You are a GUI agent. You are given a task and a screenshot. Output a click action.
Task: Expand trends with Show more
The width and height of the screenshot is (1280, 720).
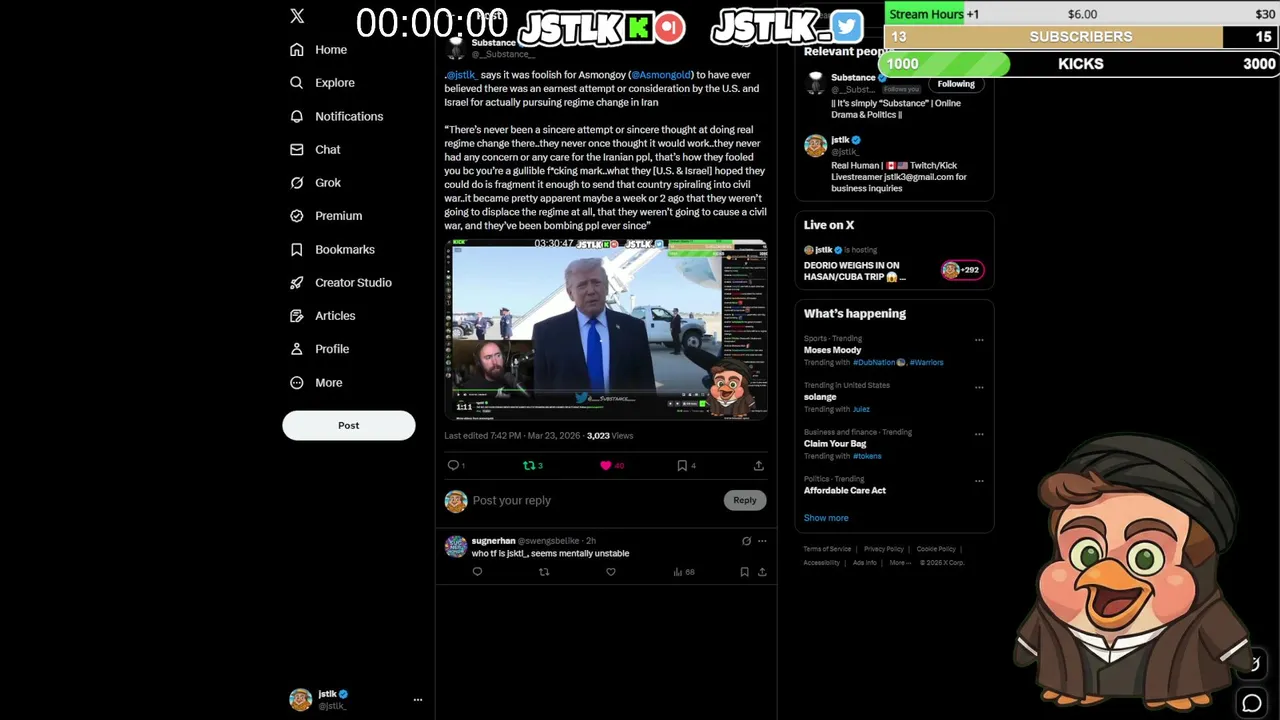(826, 518)
